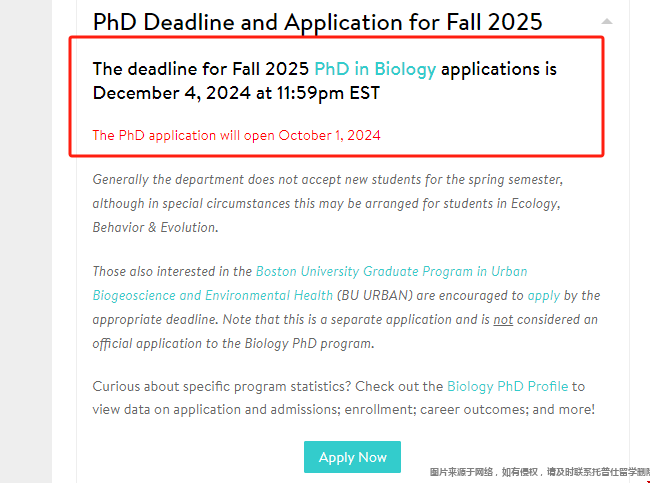Click the 'Behavior & Evolution.' text

coord(155,228)
